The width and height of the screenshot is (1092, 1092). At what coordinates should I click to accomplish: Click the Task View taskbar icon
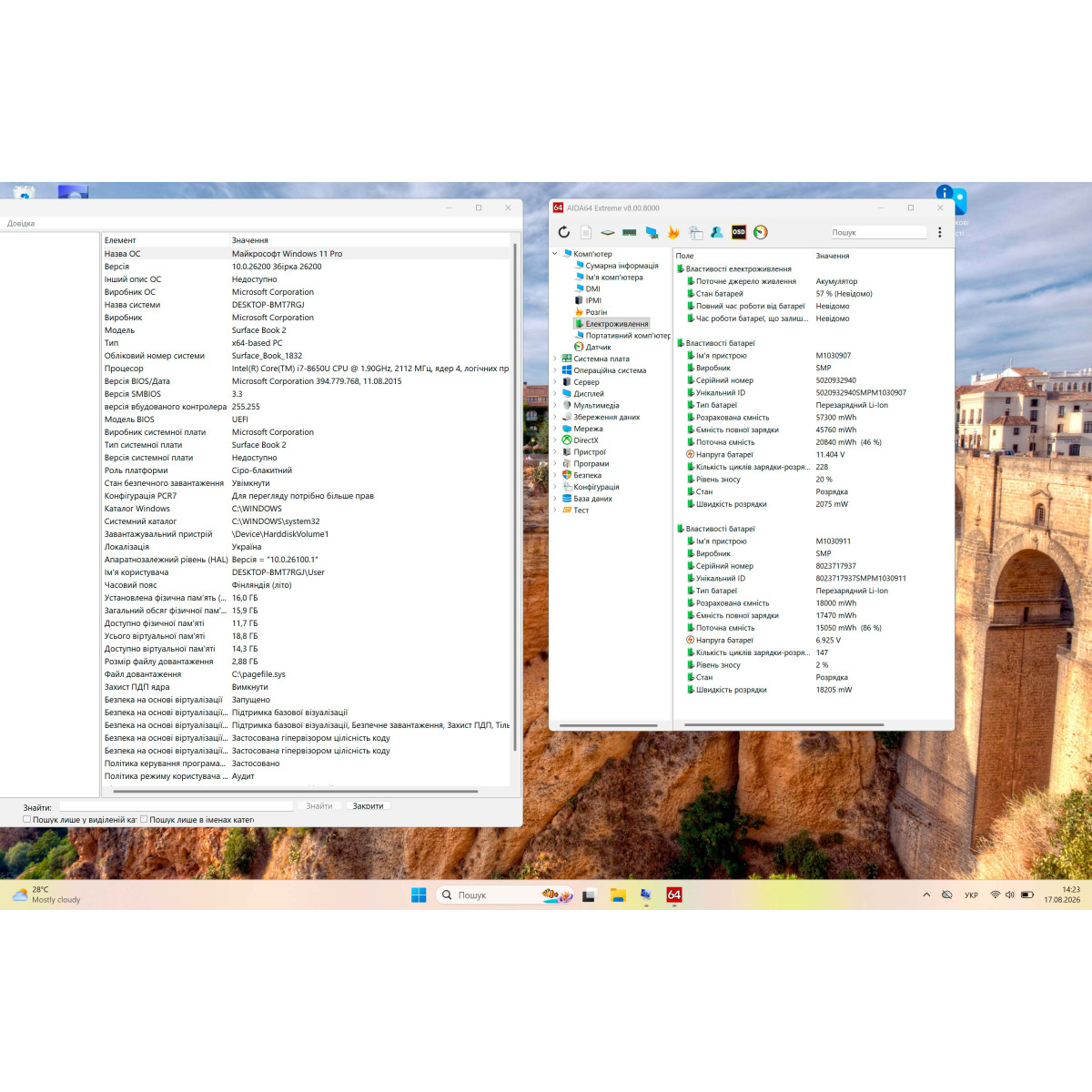(x=589, y=895)
